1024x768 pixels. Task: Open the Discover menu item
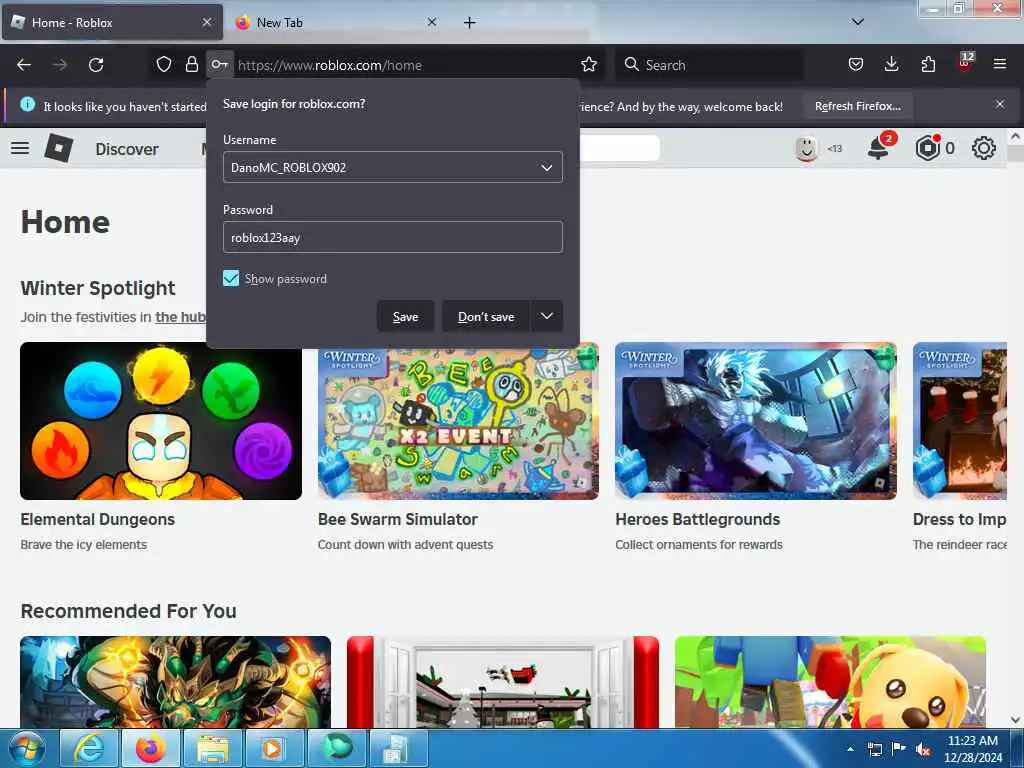[x=127, y=149]
